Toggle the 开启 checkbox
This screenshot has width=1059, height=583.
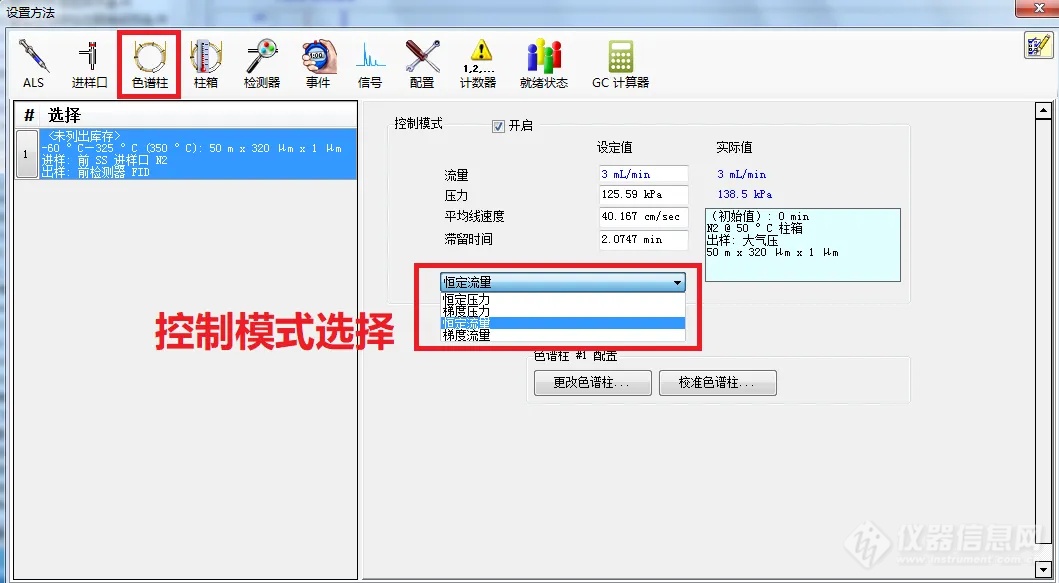click(x=498, y=126)
